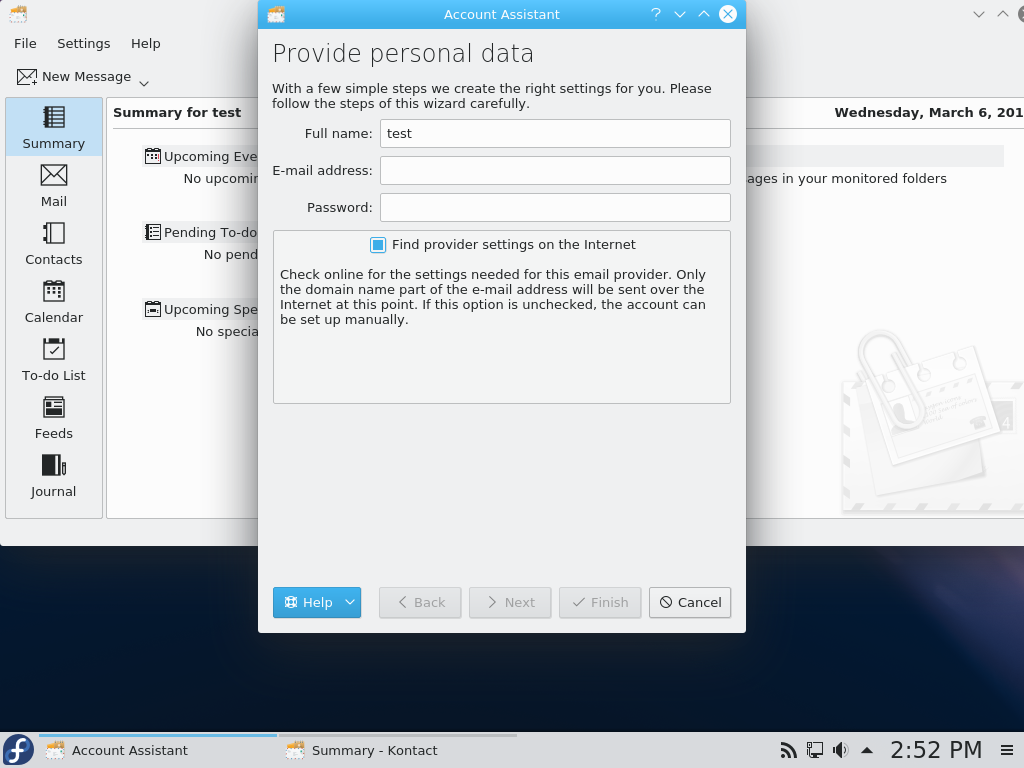Click the question mark help icon in title bar
This screenshot has width=1024, height=768.
point(656,14)
